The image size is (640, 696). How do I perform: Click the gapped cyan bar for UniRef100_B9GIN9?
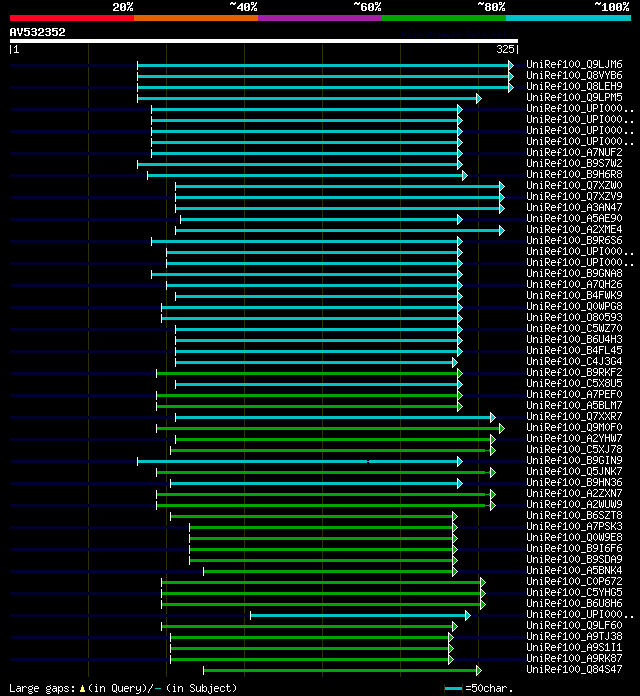point(300,462)
